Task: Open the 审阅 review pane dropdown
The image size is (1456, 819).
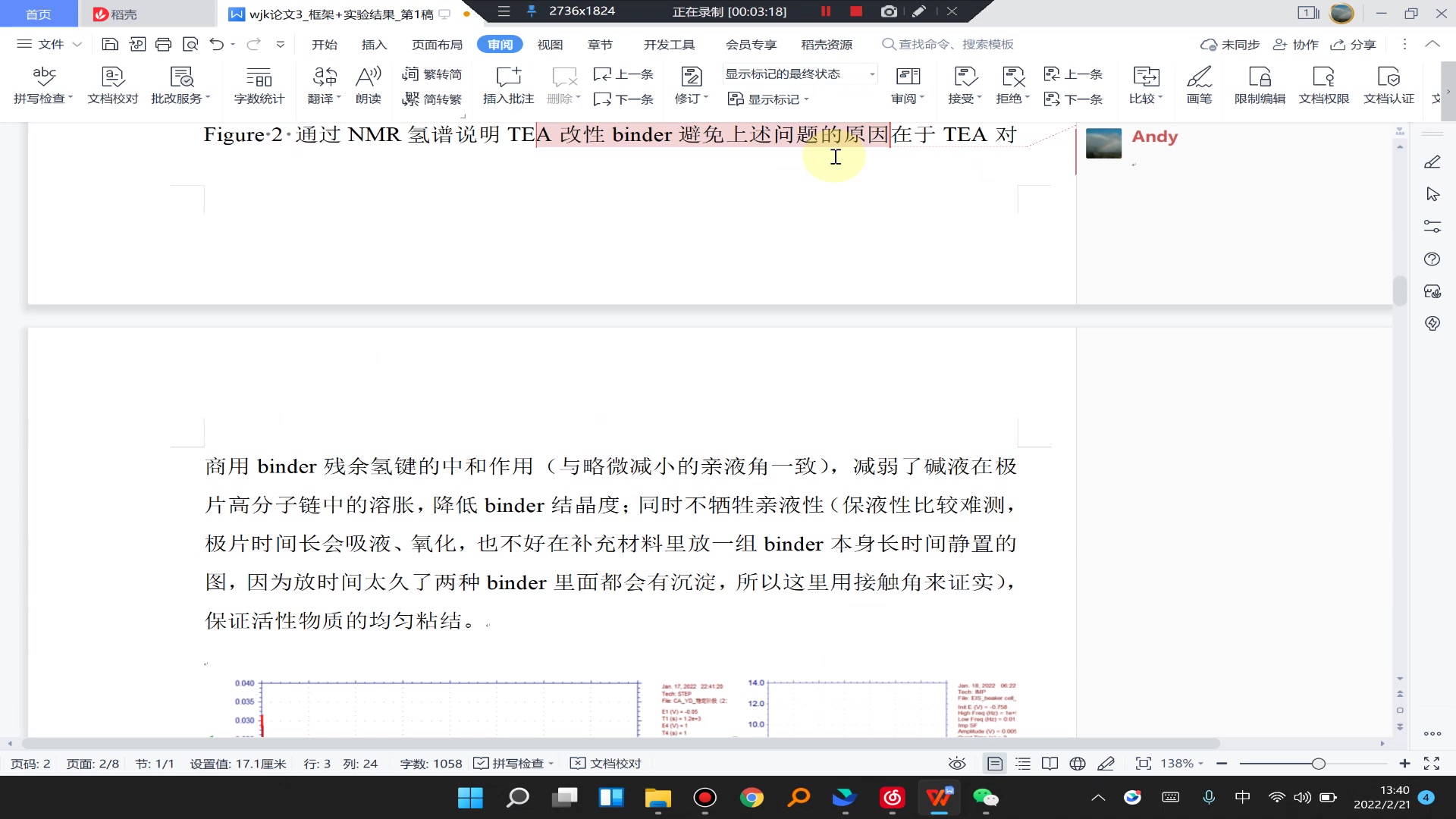Action: coord(908,85)
